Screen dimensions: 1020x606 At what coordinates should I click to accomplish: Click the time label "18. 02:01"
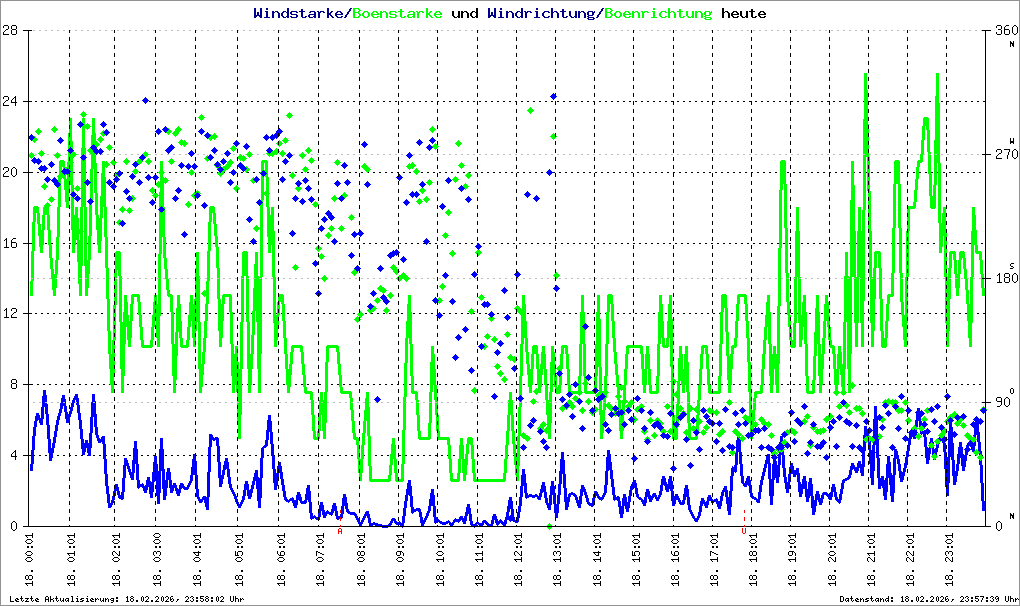point(116,560)
